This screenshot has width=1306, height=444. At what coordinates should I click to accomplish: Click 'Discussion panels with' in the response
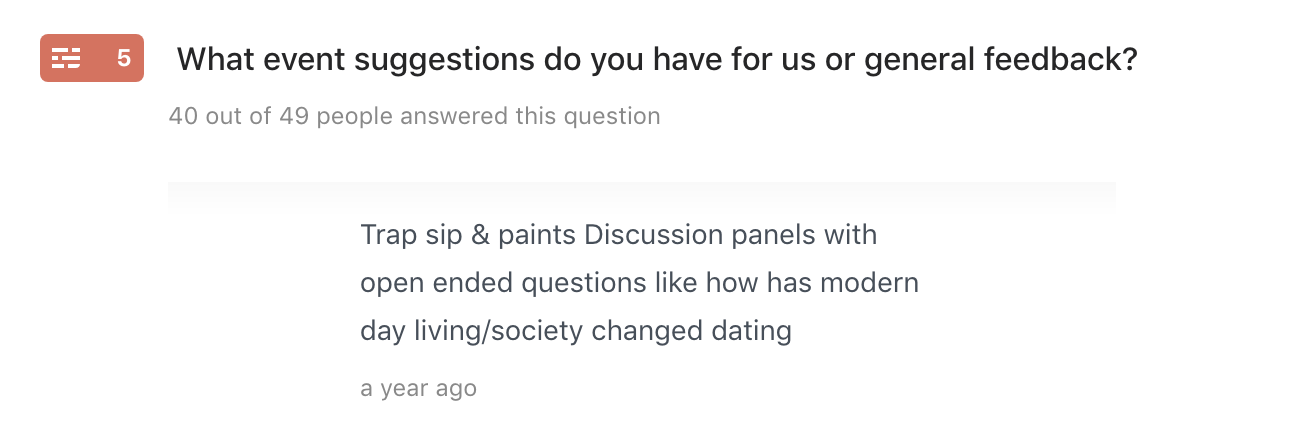730,236
